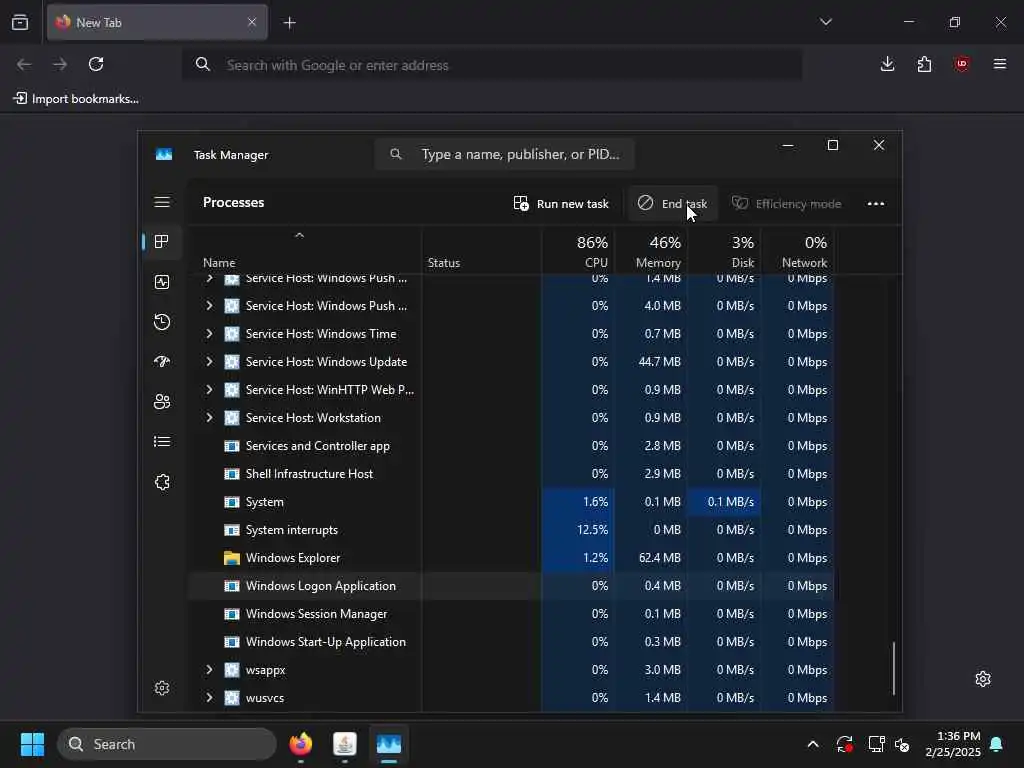The width and height of the screenshot is (1024, 768).
Task: Open Firefox list all tabs dropdown
Action: point(825,22)
